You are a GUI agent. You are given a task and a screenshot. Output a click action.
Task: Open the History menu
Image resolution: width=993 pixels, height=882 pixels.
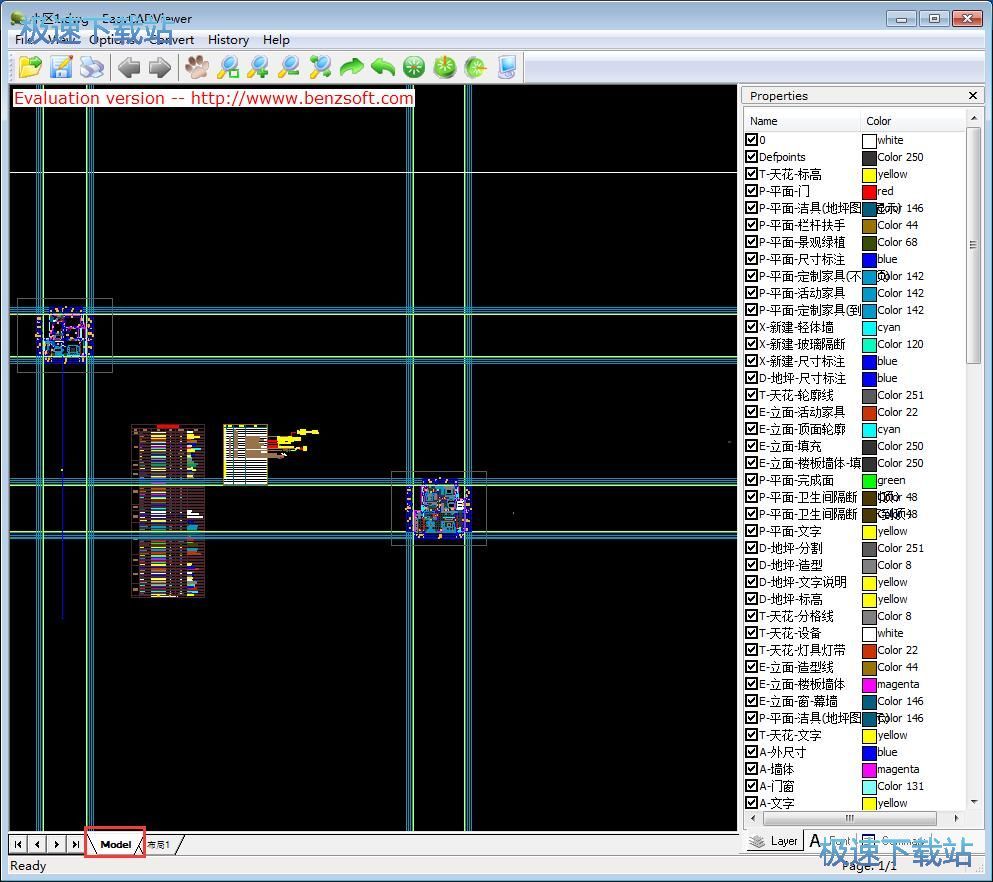(228, 40)
